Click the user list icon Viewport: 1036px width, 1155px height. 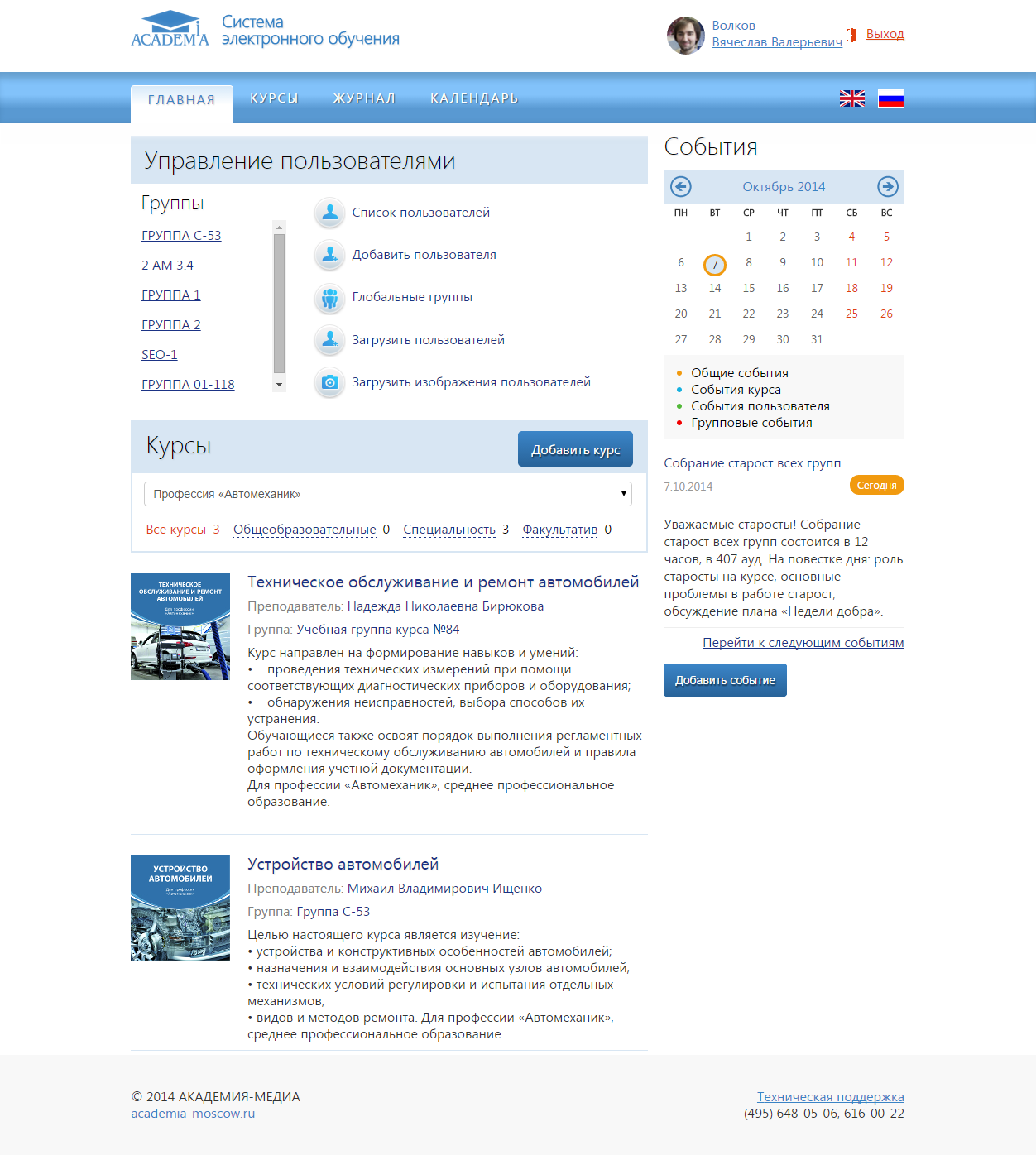click(329, 213)
